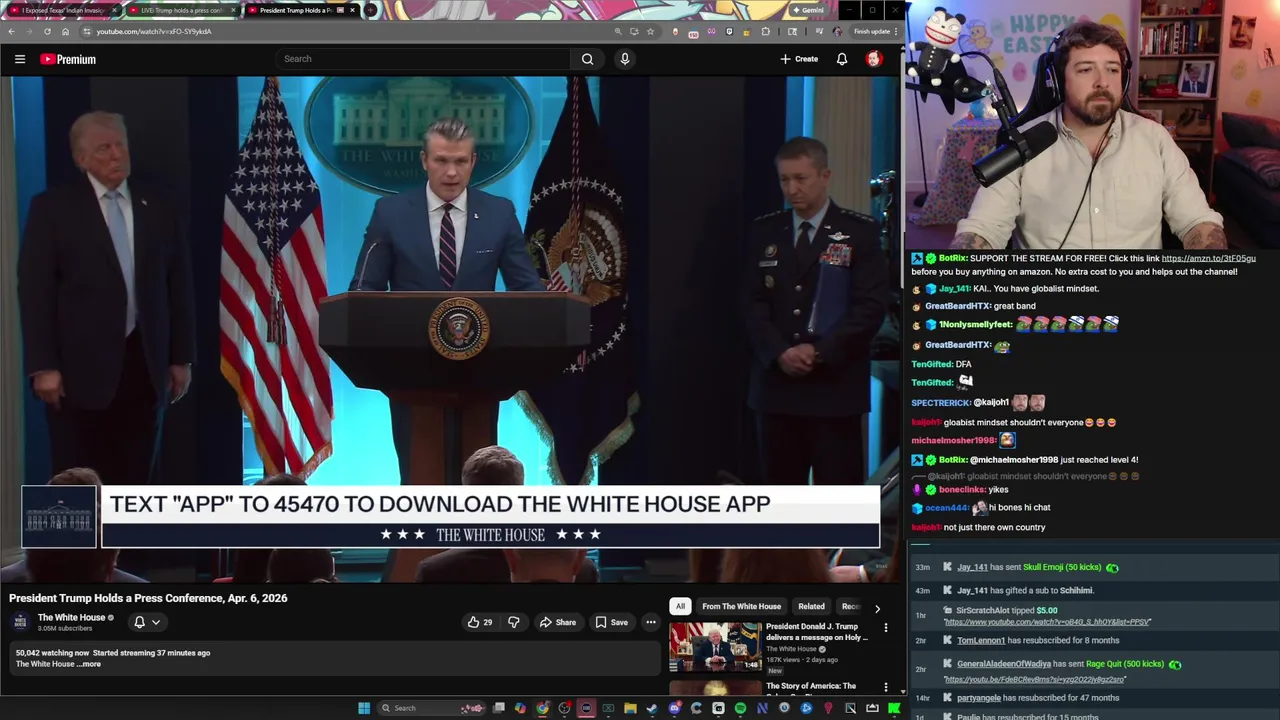Open Steam from the taskbar
The height and width of the screenshot is (720, 1280).
pos(652,708)
